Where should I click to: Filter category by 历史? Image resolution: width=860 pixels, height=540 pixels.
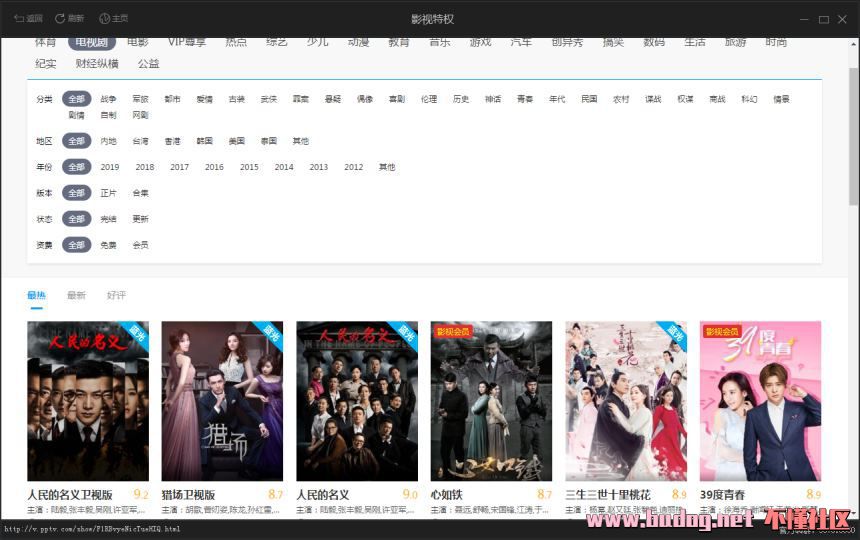461,99
